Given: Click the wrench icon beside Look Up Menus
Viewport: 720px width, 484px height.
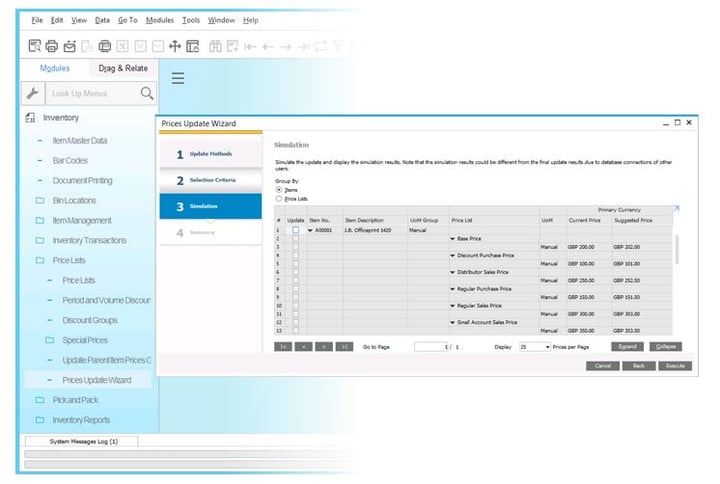Looking at the screenshot, I should point(33,93).
